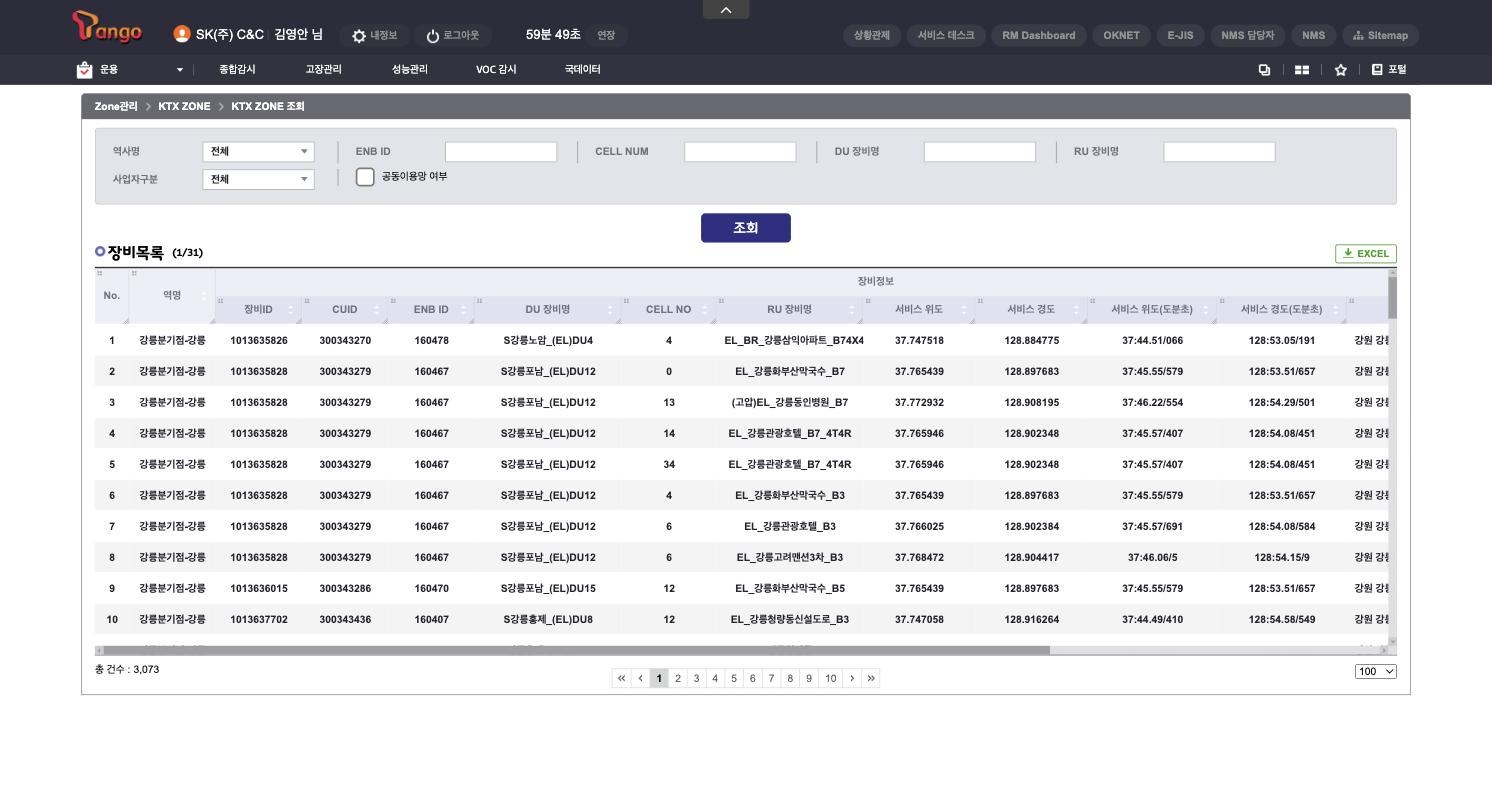Click the 운용 shopping bag icon

pyautogui.click(x=84, y=69)
